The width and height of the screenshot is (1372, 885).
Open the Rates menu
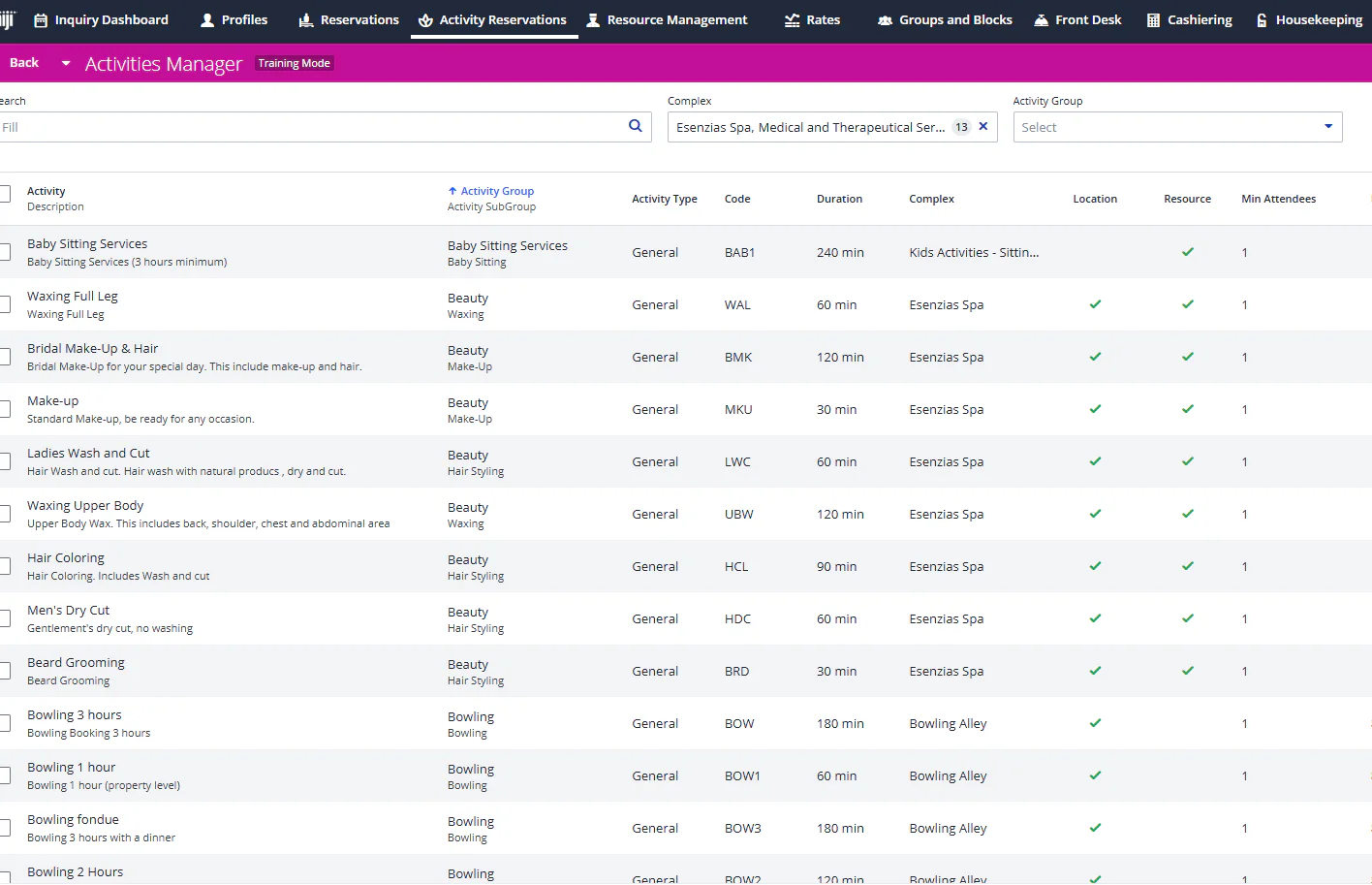point(812,19)
